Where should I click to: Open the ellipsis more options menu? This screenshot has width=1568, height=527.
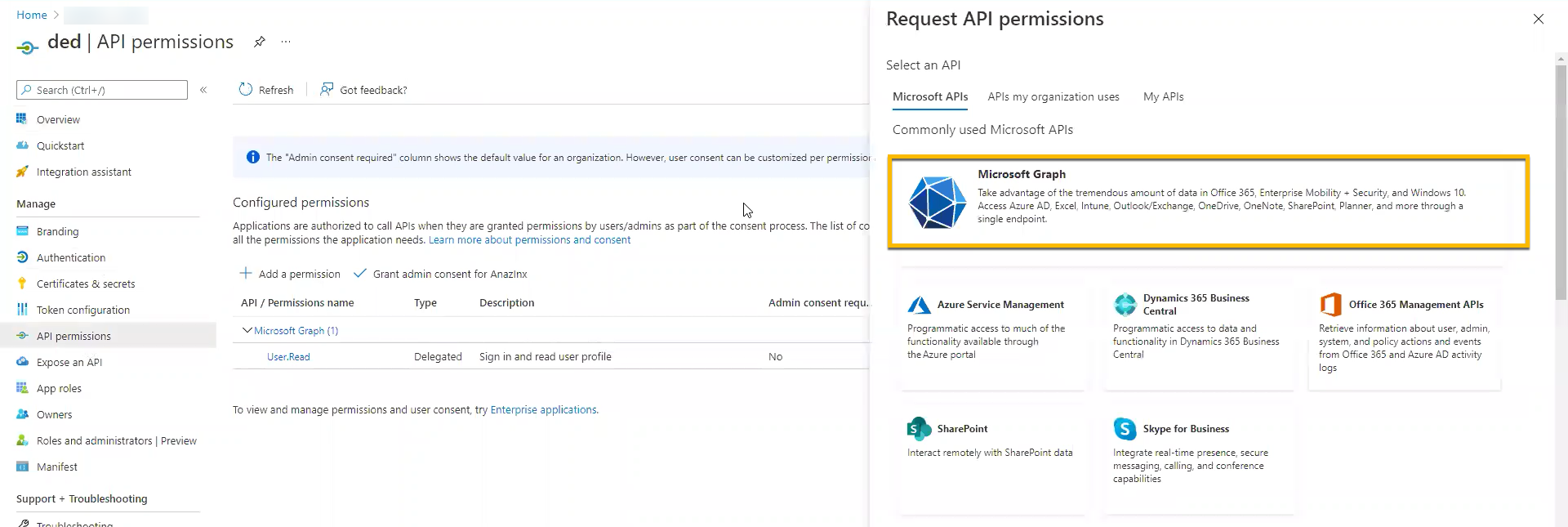[286, 42]
